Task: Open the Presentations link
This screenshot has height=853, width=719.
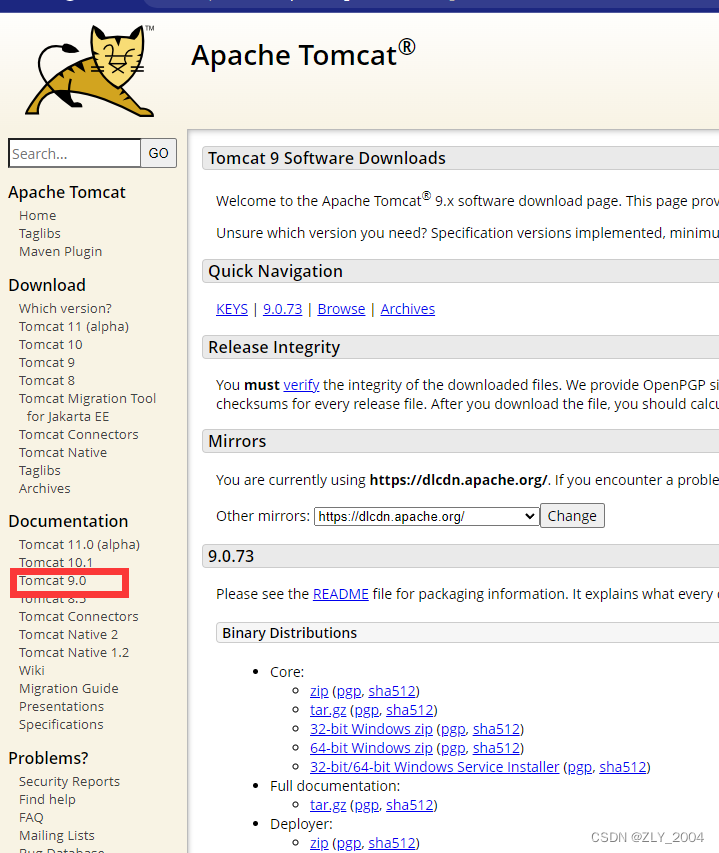Action: [x=61, y=706]
